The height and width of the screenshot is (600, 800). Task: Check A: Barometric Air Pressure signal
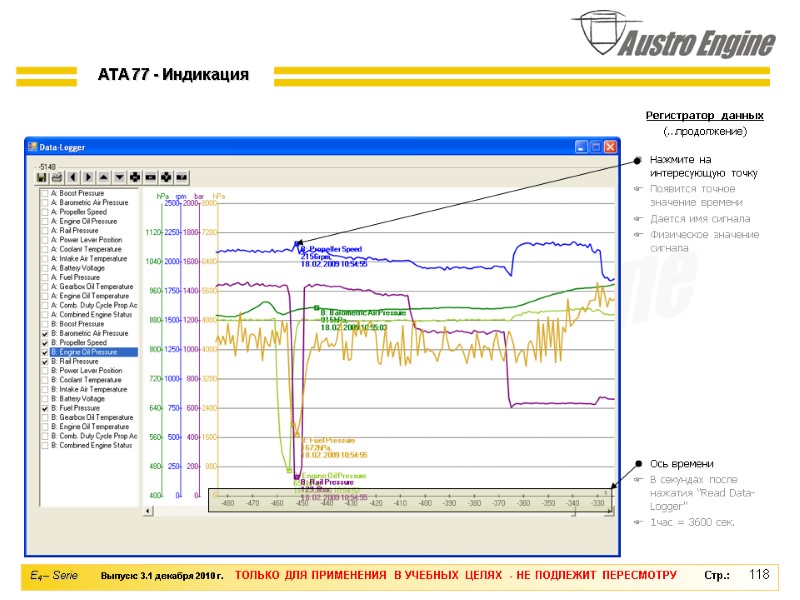45,203
